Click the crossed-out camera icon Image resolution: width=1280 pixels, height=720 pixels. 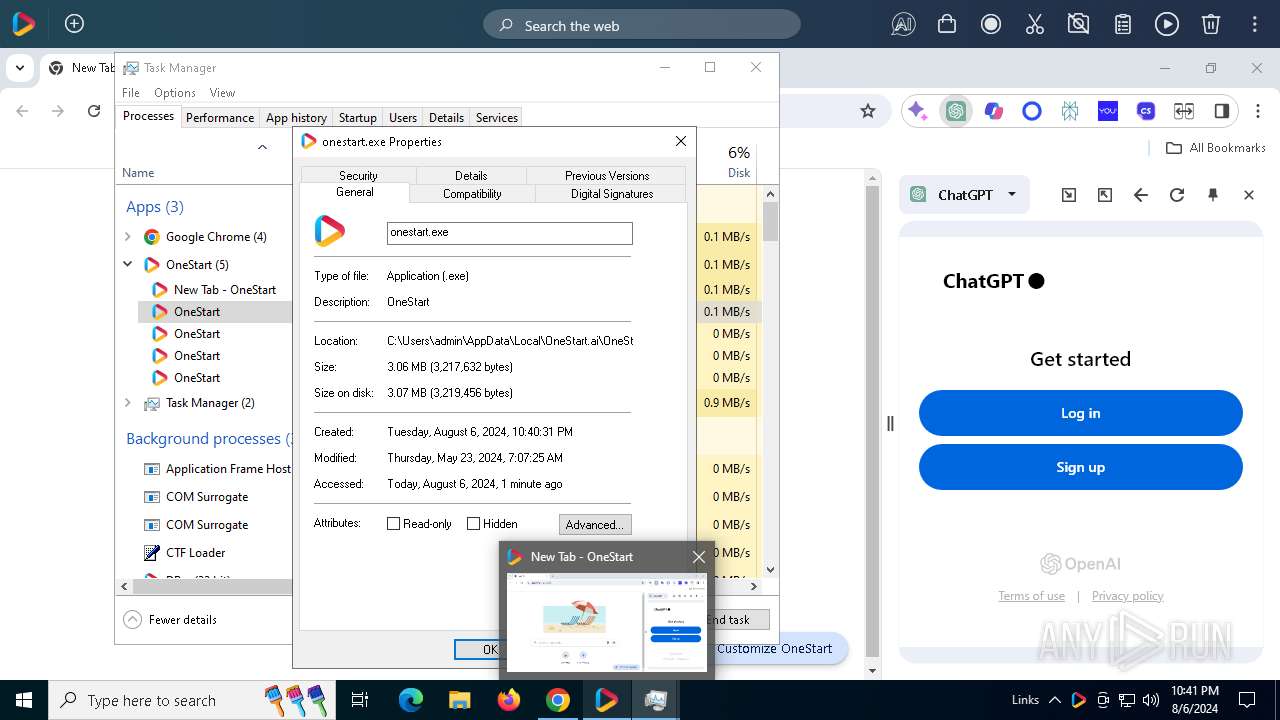[1079, 25]
